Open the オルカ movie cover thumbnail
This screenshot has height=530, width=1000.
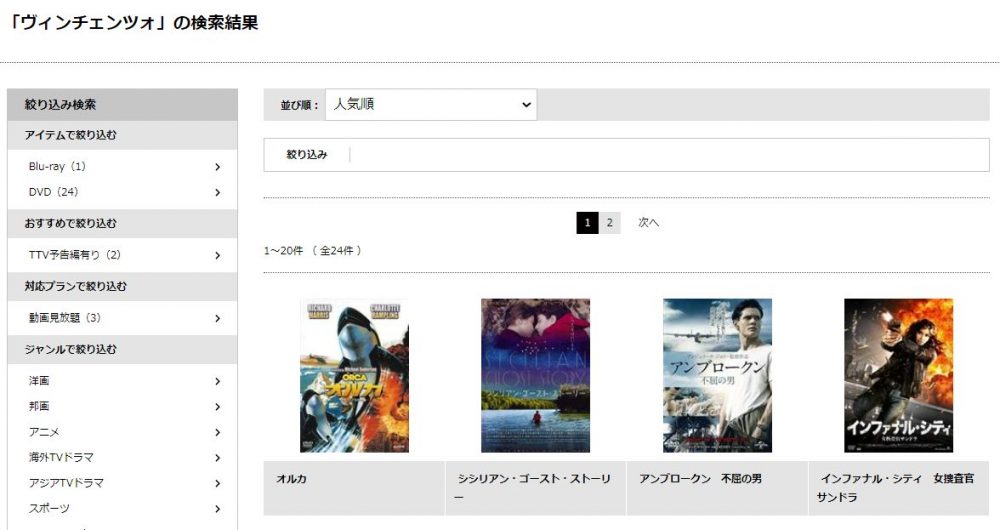coord(354,376)
